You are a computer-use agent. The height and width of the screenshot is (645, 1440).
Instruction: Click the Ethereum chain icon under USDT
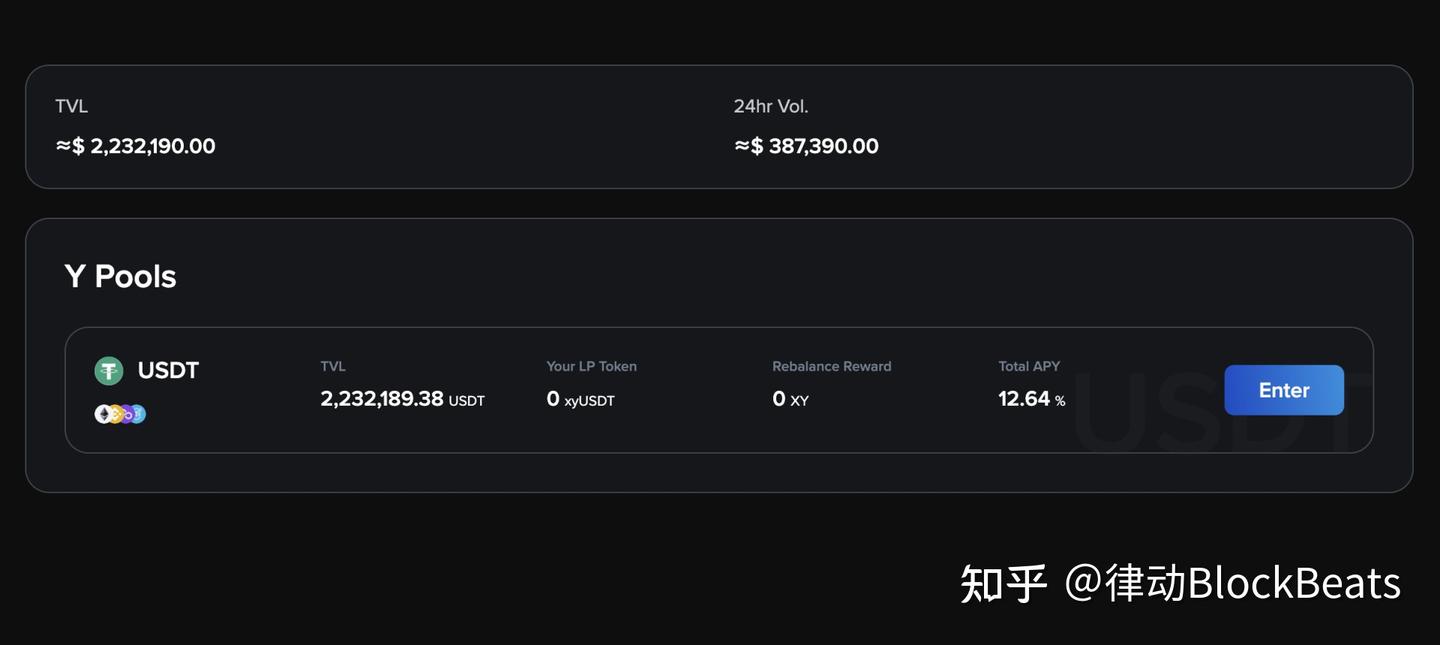coord(103,412)
